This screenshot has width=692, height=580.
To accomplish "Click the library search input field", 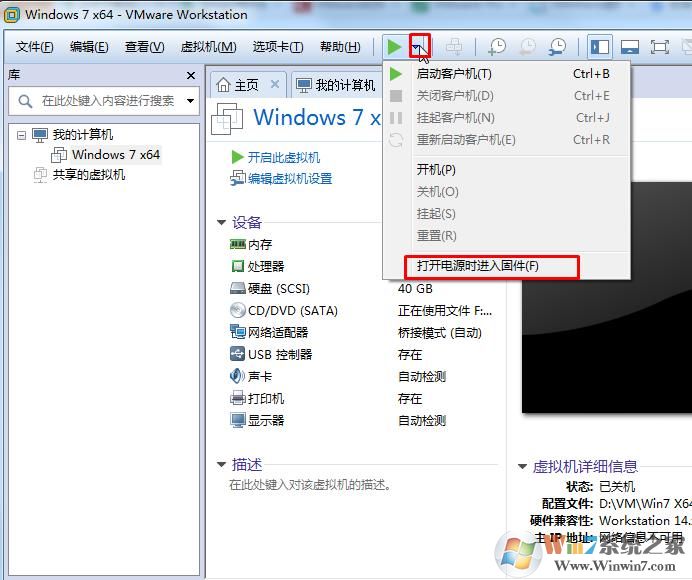I will 104,101.
